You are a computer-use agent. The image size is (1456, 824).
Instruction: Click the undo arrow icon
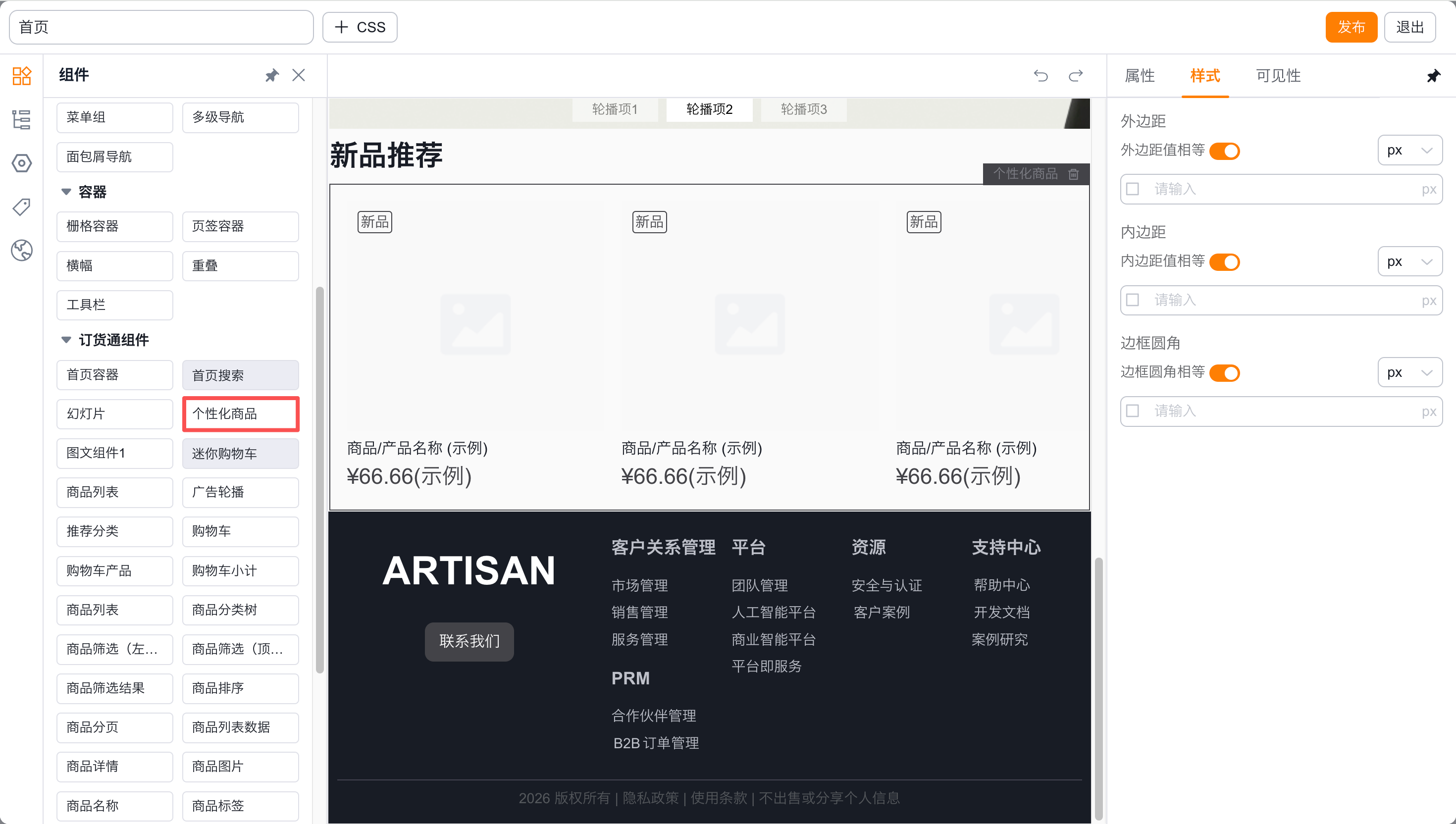(1040, 75)
